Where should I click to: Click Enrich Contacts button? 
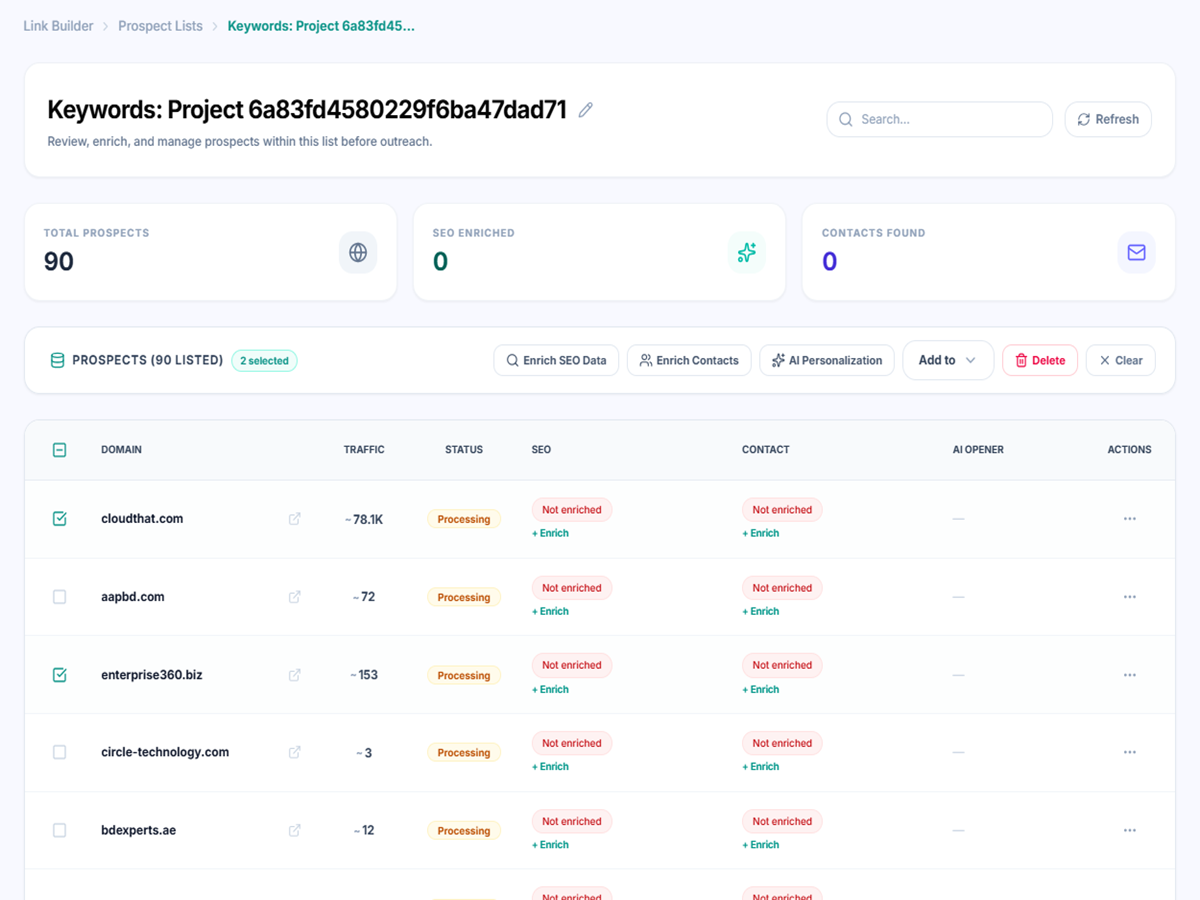click(x=689, y=360)
